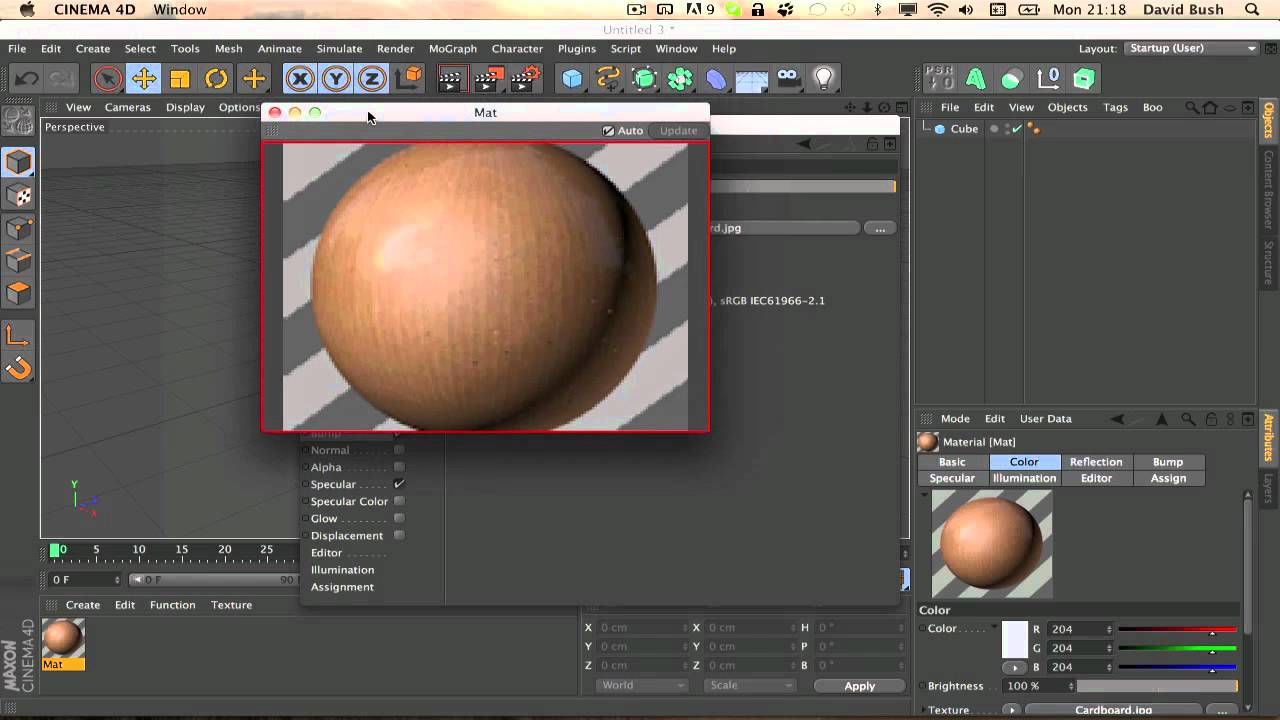Image resolution: width=1280 pixels, height=720 pixels.
Task: Add a Cube primitive object
Action: 572,79
